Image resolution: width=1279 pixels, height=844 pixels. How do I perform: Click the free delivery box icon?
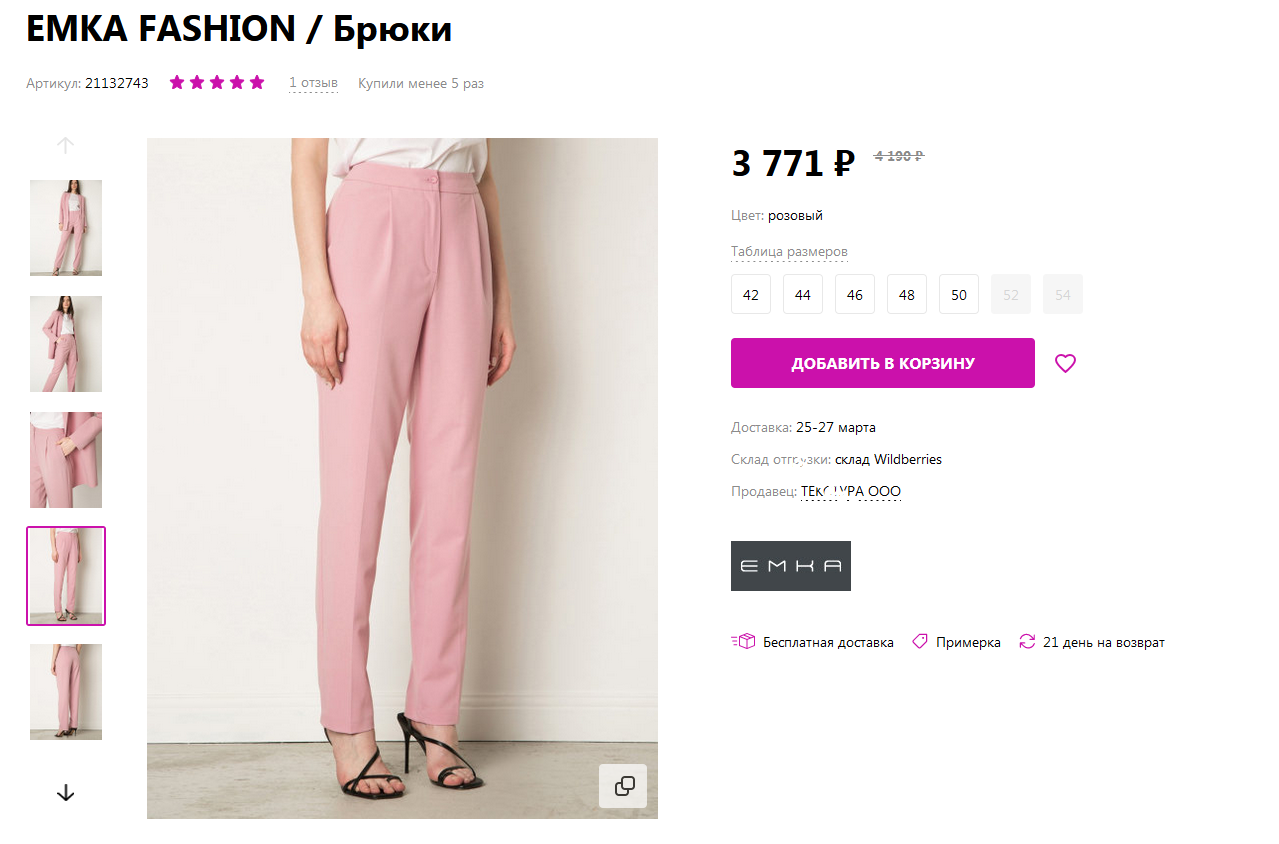pyautogui.click(x=743, y=642)
